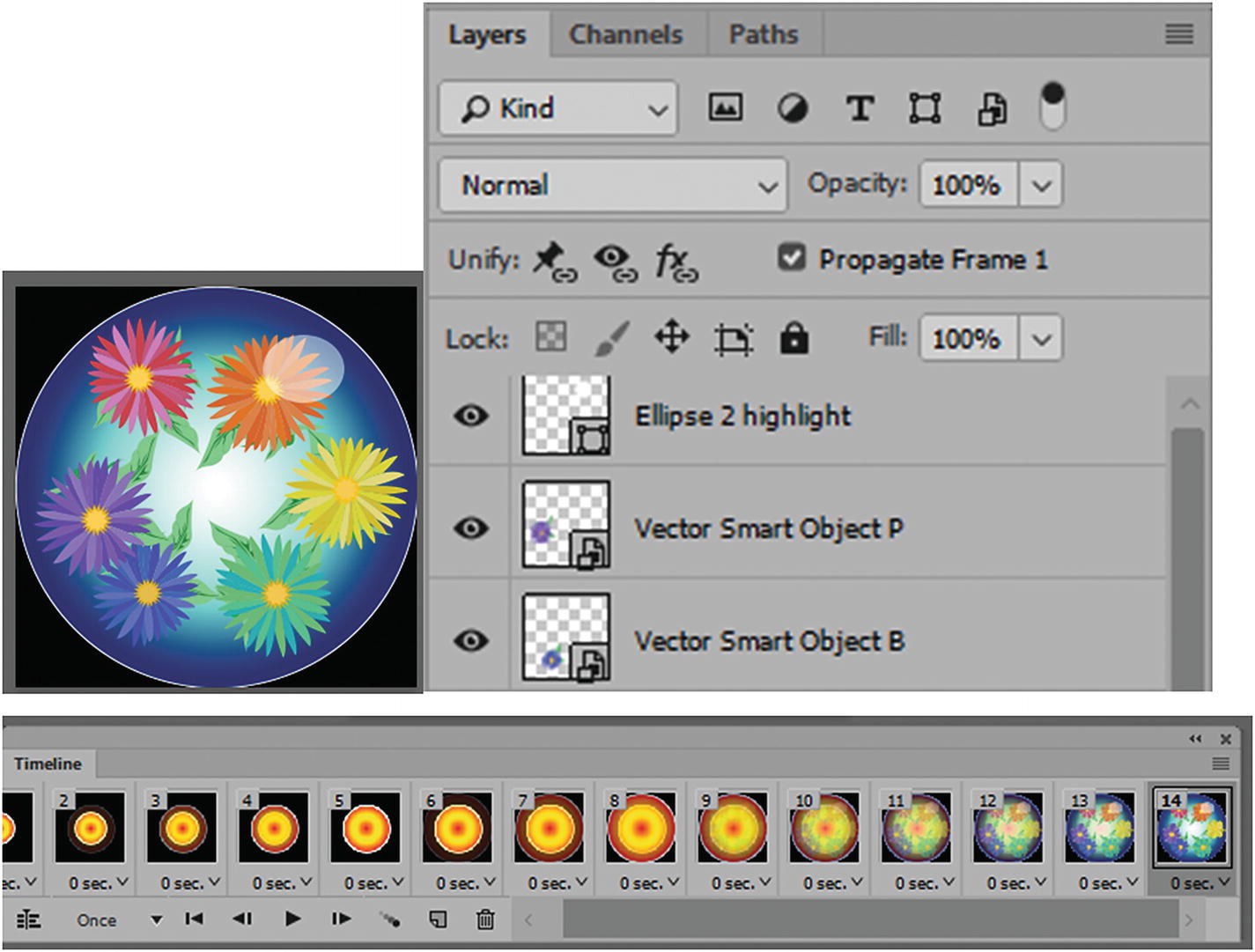Uncheck Propagate Frame 1
This screenshot has height=952, width=1255.
(x=790, y=257)
